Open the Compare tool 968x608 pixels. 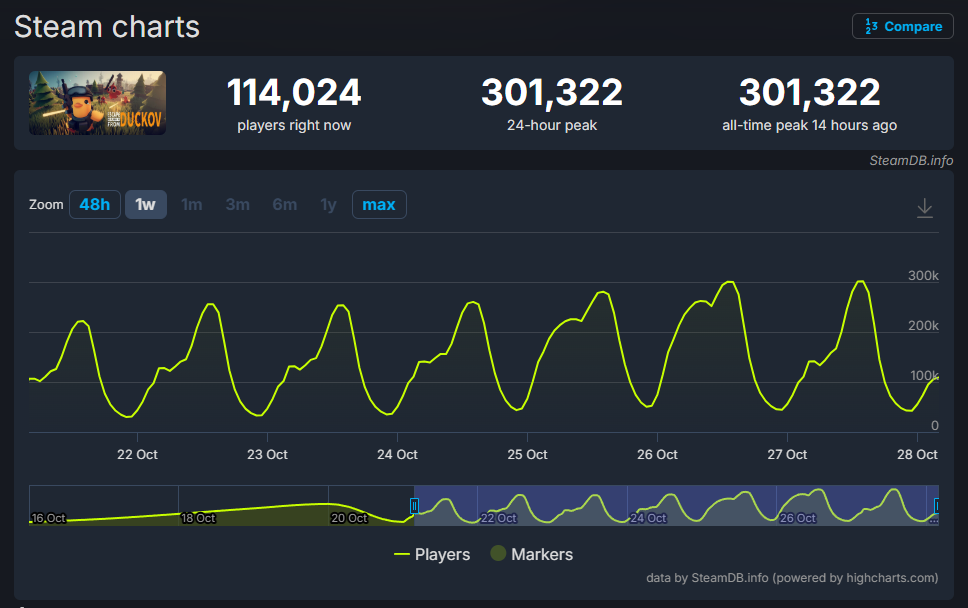pyautogui.click(x=901, y=26)
